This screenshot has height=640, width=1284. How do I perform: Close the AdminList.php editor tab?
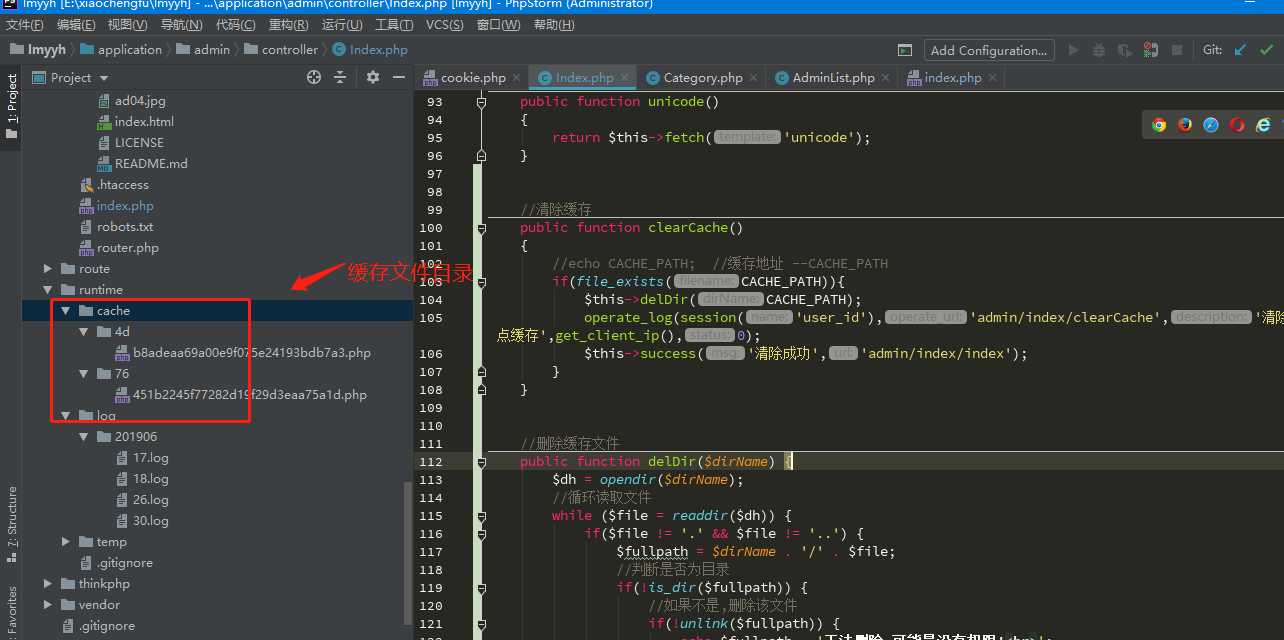885,78
